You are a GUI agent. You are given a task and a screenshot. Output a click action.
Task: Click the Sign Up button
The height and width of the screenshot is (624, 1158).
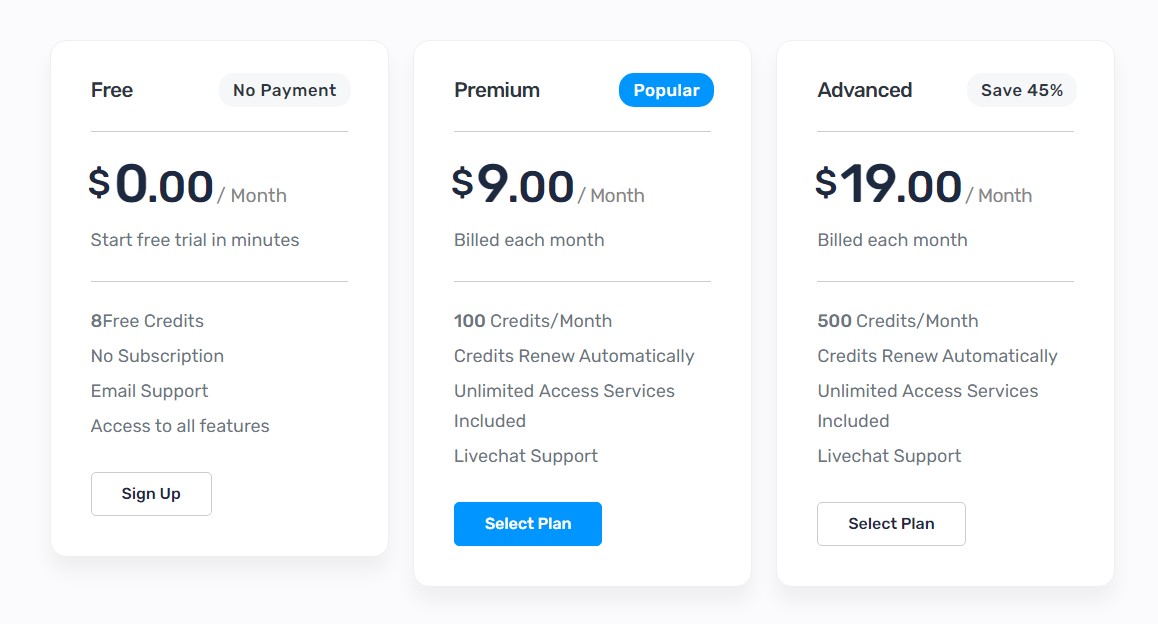[151, 493]
